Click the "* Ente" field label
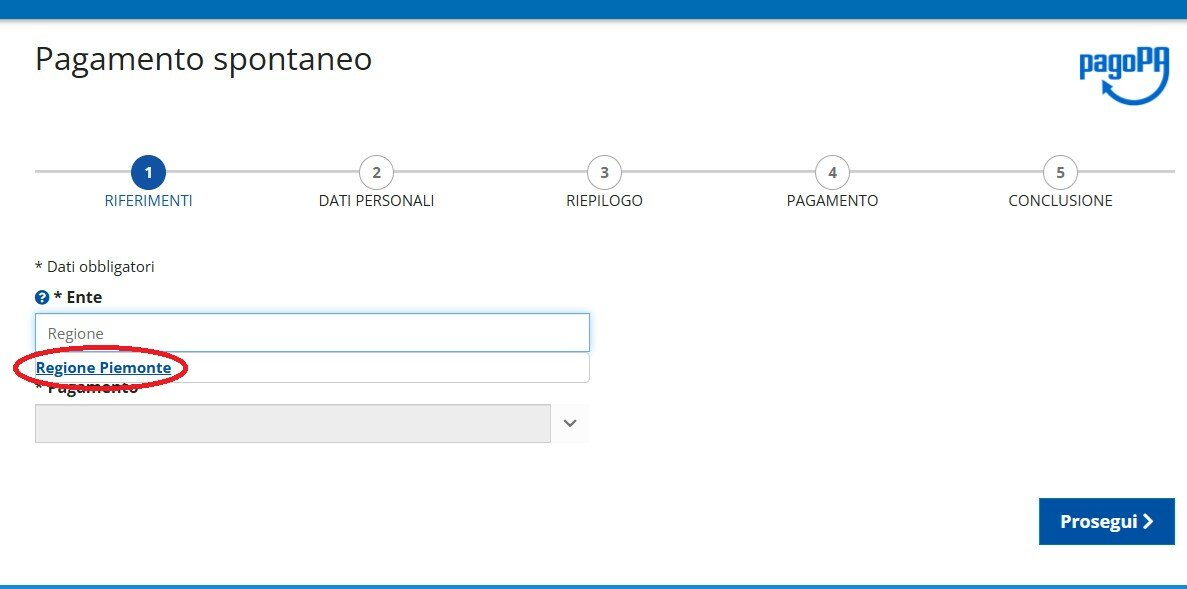The image size is (1187, 589). [x=78, y=298]
